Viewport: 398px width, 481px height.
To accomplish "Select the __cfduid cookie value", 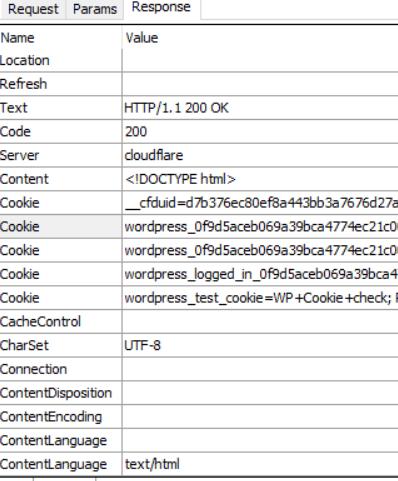I will tap(261, 203).
